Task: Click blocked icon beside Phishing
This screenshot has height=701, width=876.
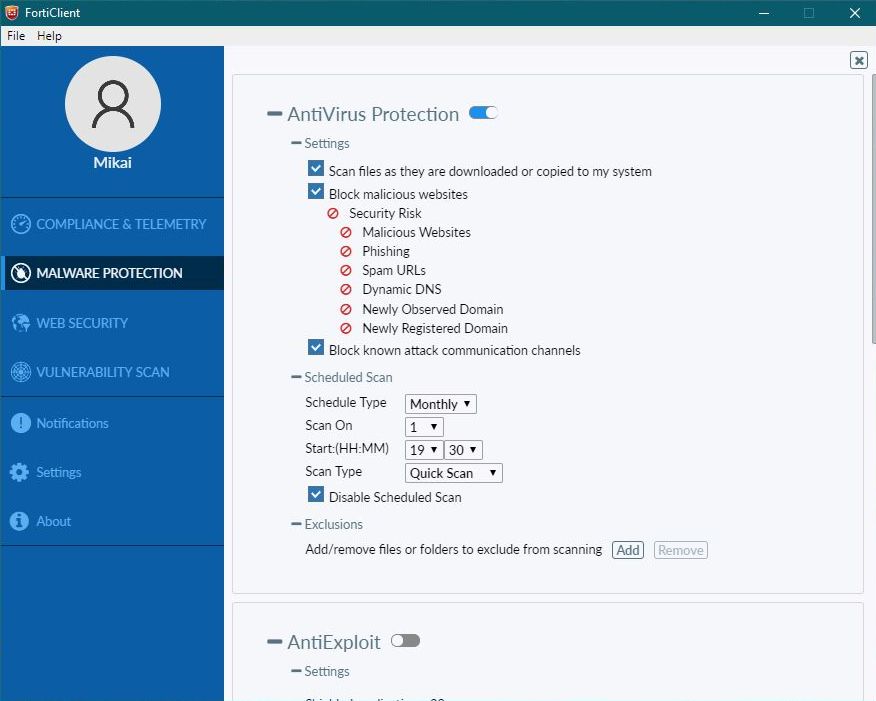Action: (x=346, y=251)
